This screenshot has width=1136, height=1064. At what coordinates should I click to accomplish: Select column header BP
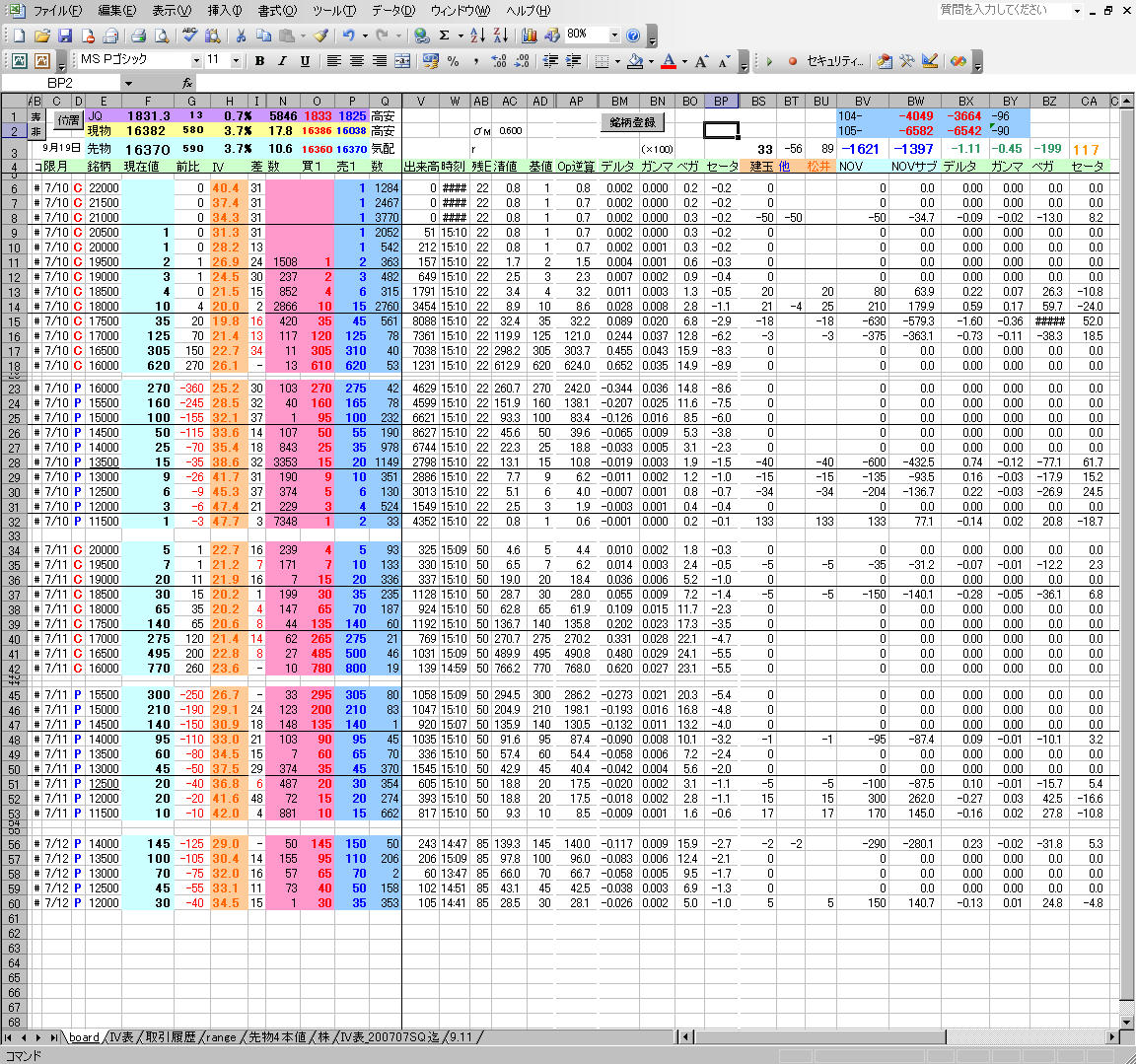point(721,102)
